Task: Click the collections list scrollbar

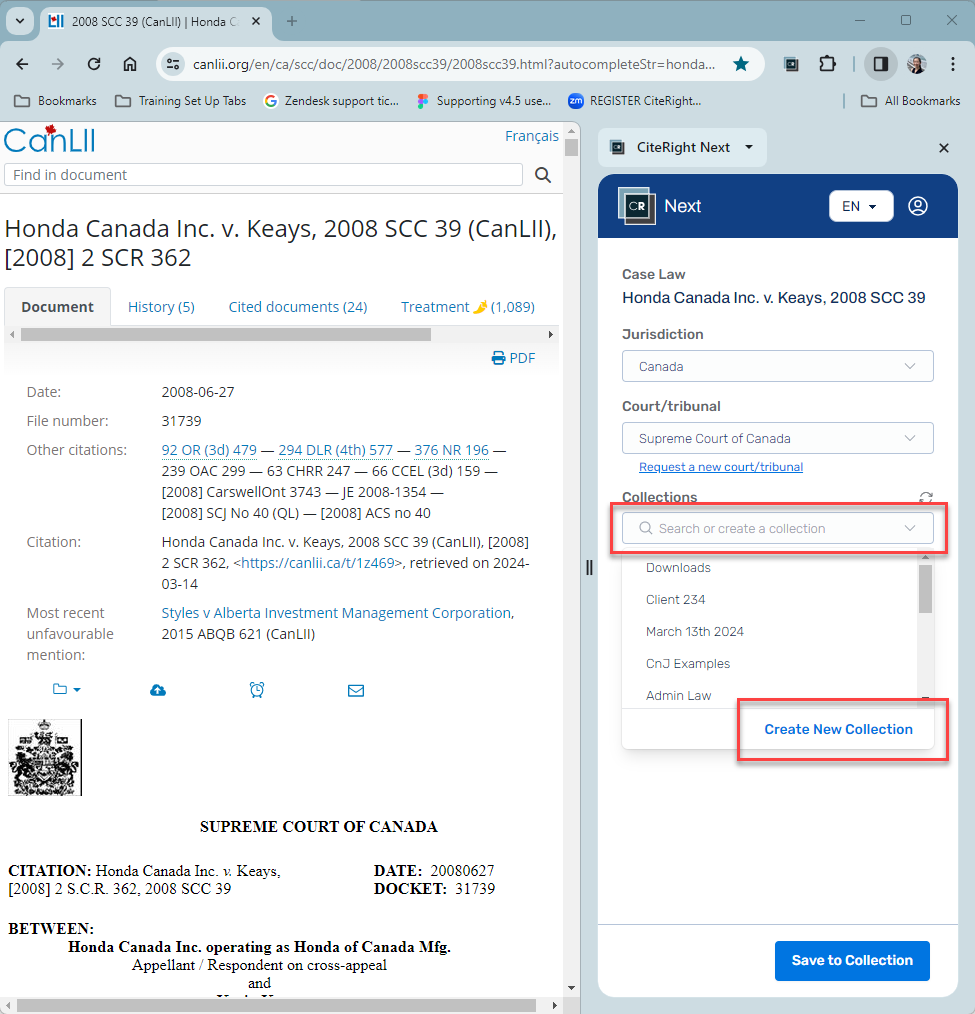Action: 925,588
